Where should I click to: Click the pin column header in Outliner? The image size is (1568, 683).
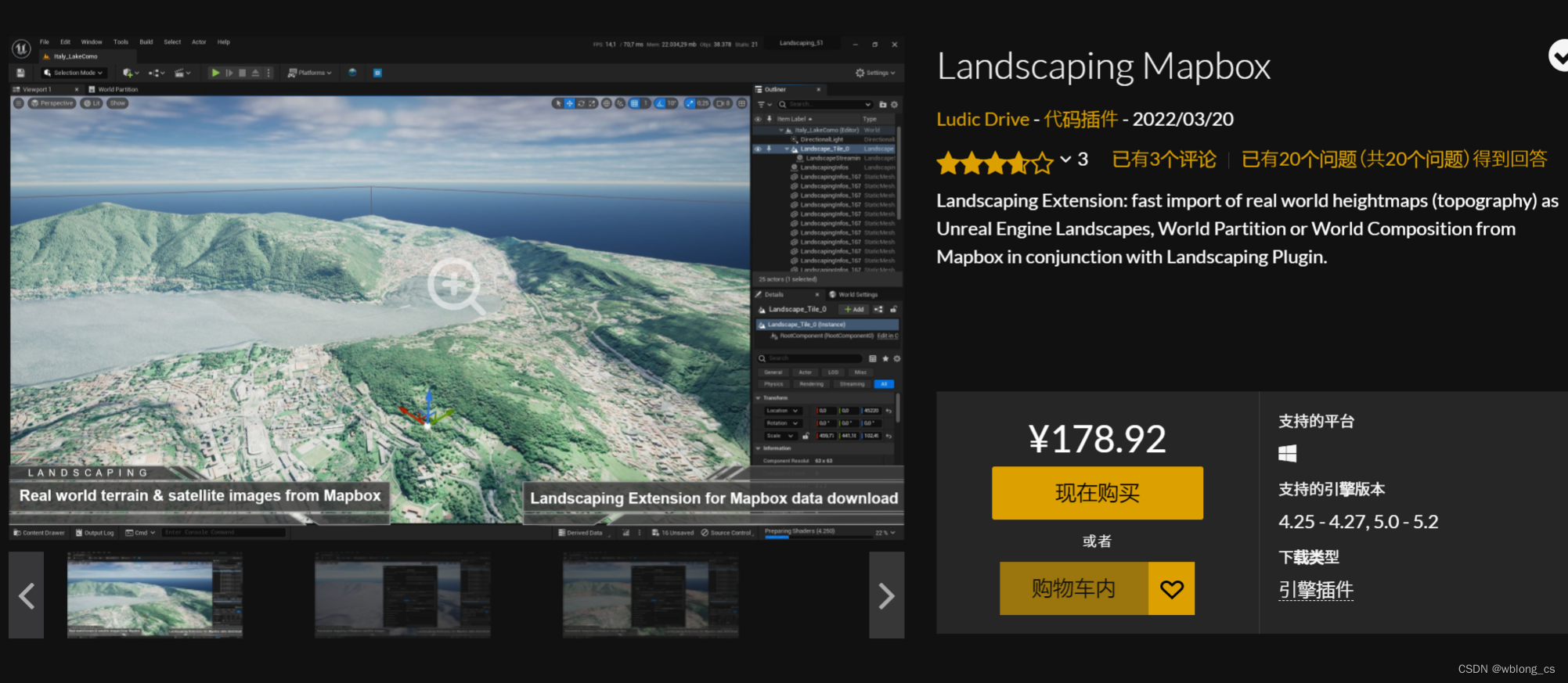(769, 119)
